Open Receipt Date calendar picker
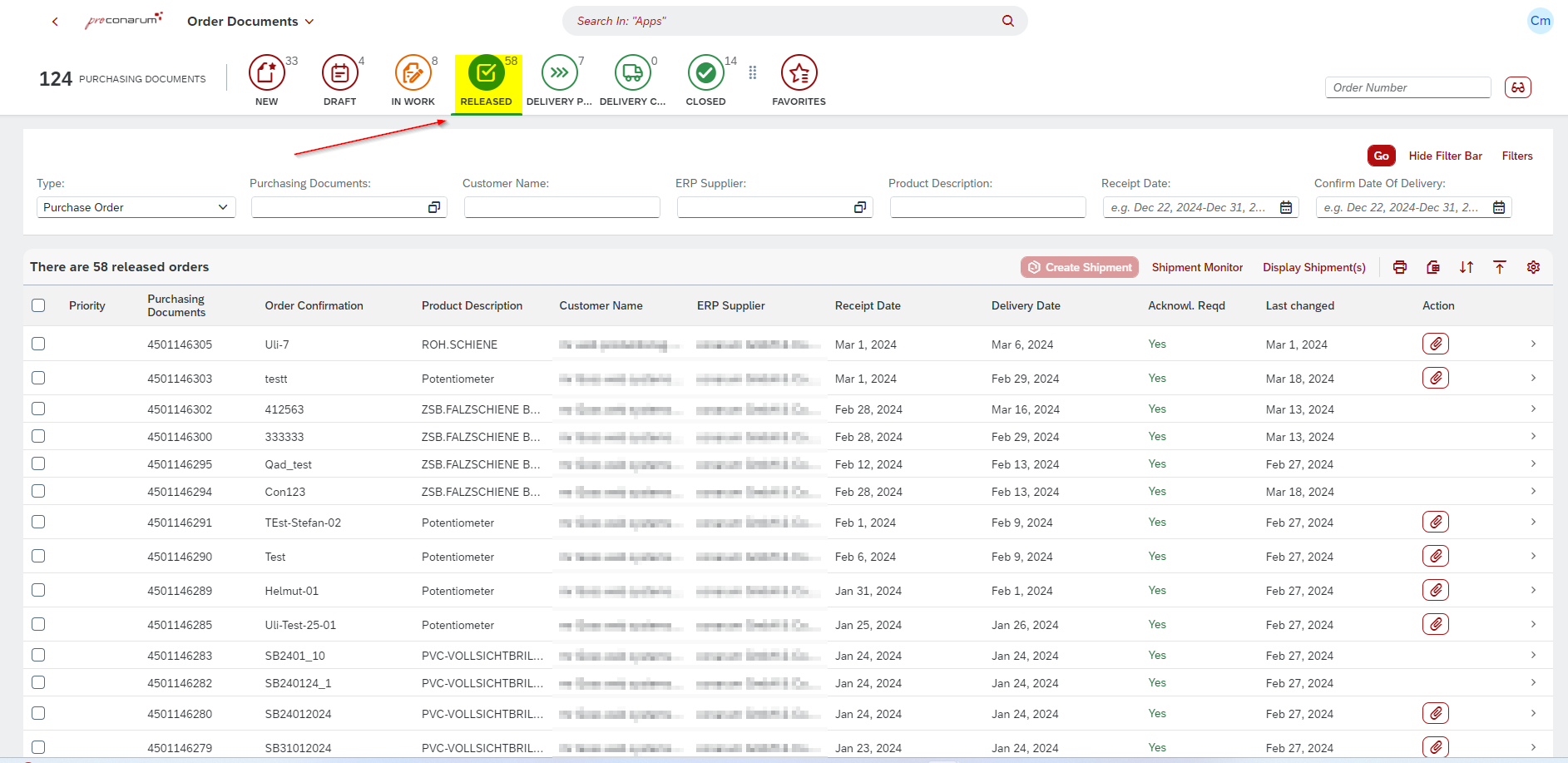This screenshot has height=763, width=1568. 1286,207
